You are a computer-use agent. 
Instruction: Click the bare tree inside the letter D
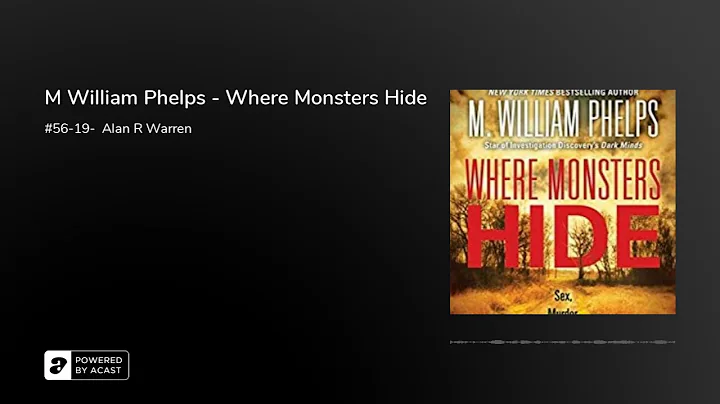(x=581, y=248)
